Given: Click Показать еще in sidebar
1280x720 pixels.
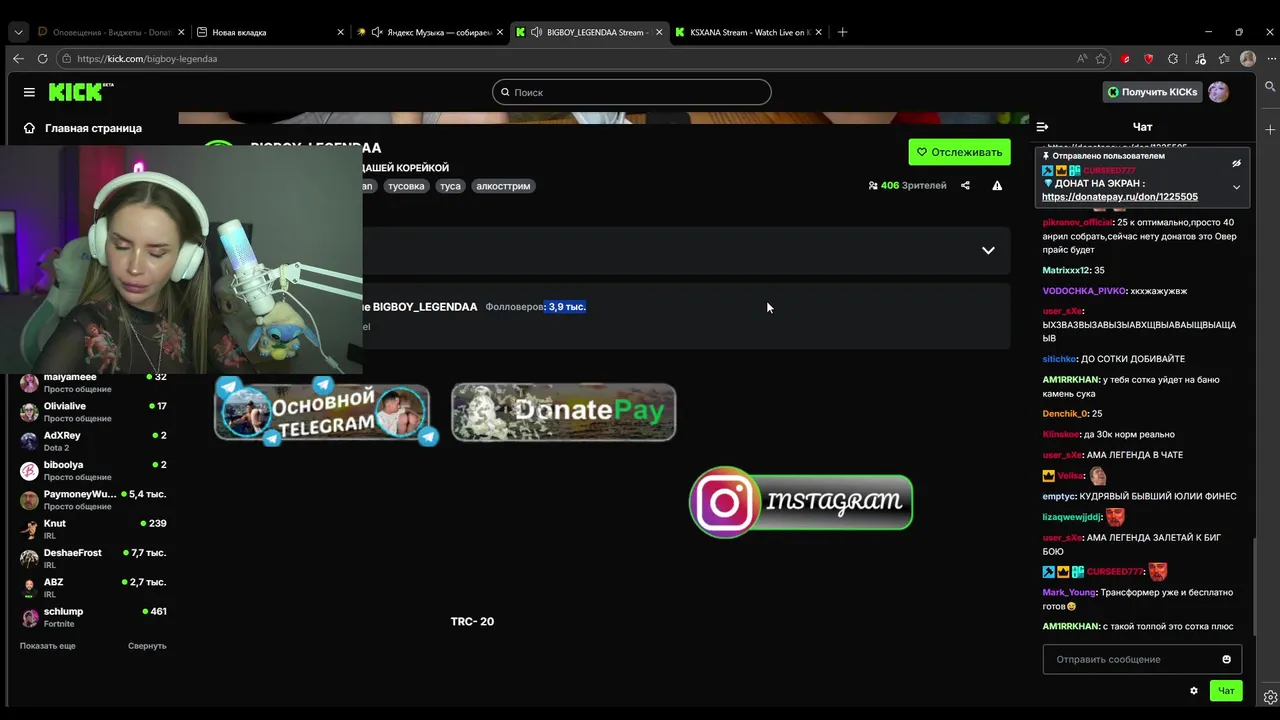Looking at the screenshot, I should click(47, 646).
